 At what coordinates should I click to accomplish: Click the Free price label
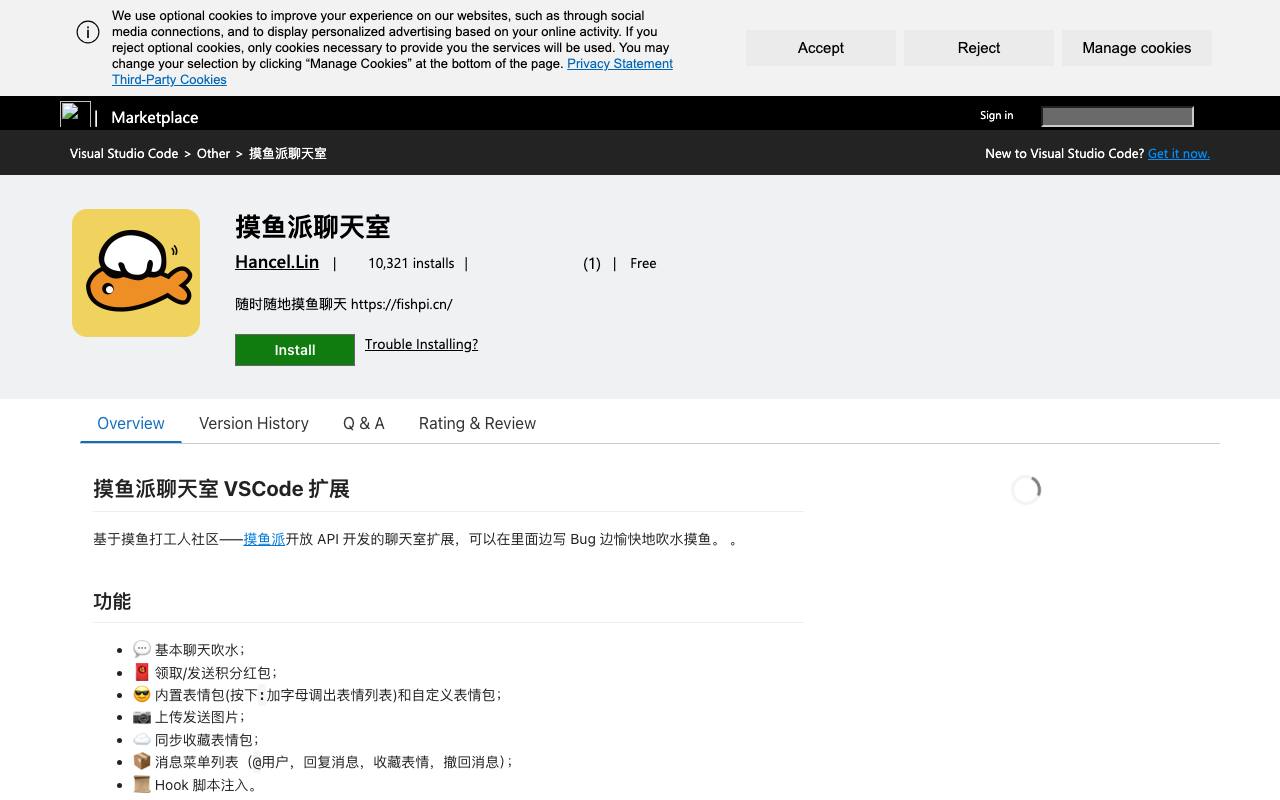643,263
